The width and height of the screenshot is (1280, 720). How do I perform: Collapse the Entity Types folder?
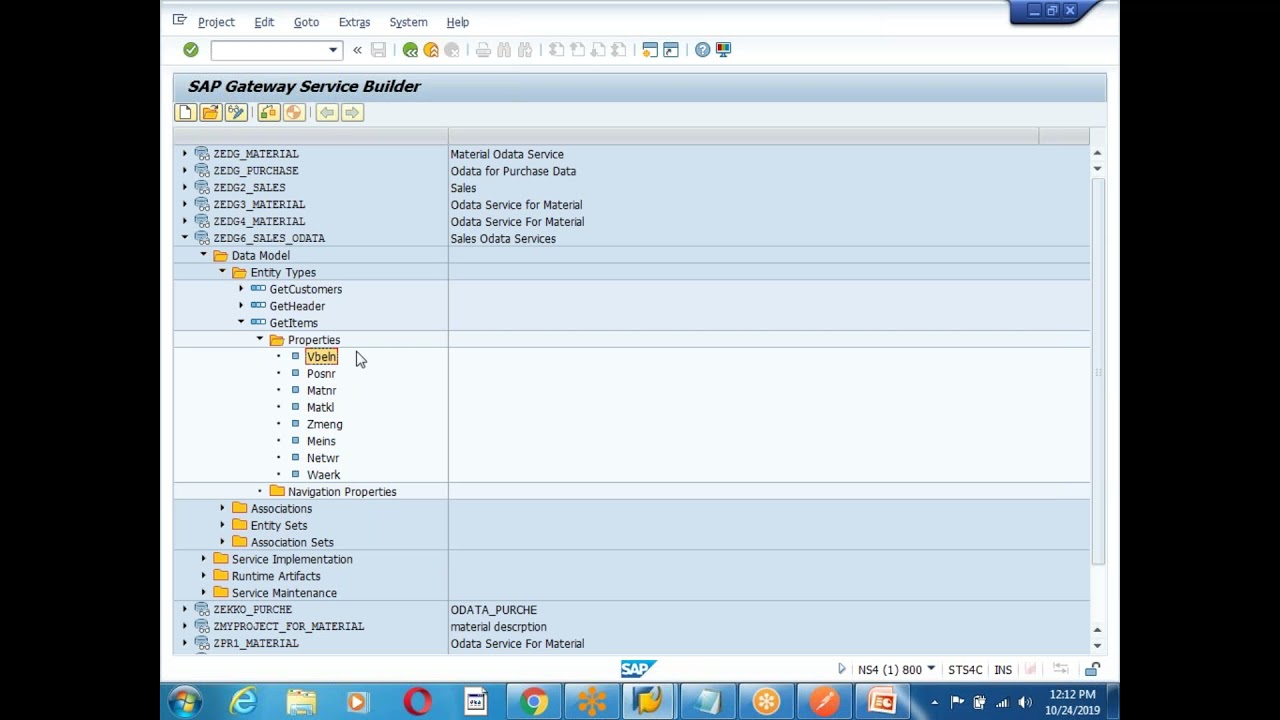tap(222, 272)
